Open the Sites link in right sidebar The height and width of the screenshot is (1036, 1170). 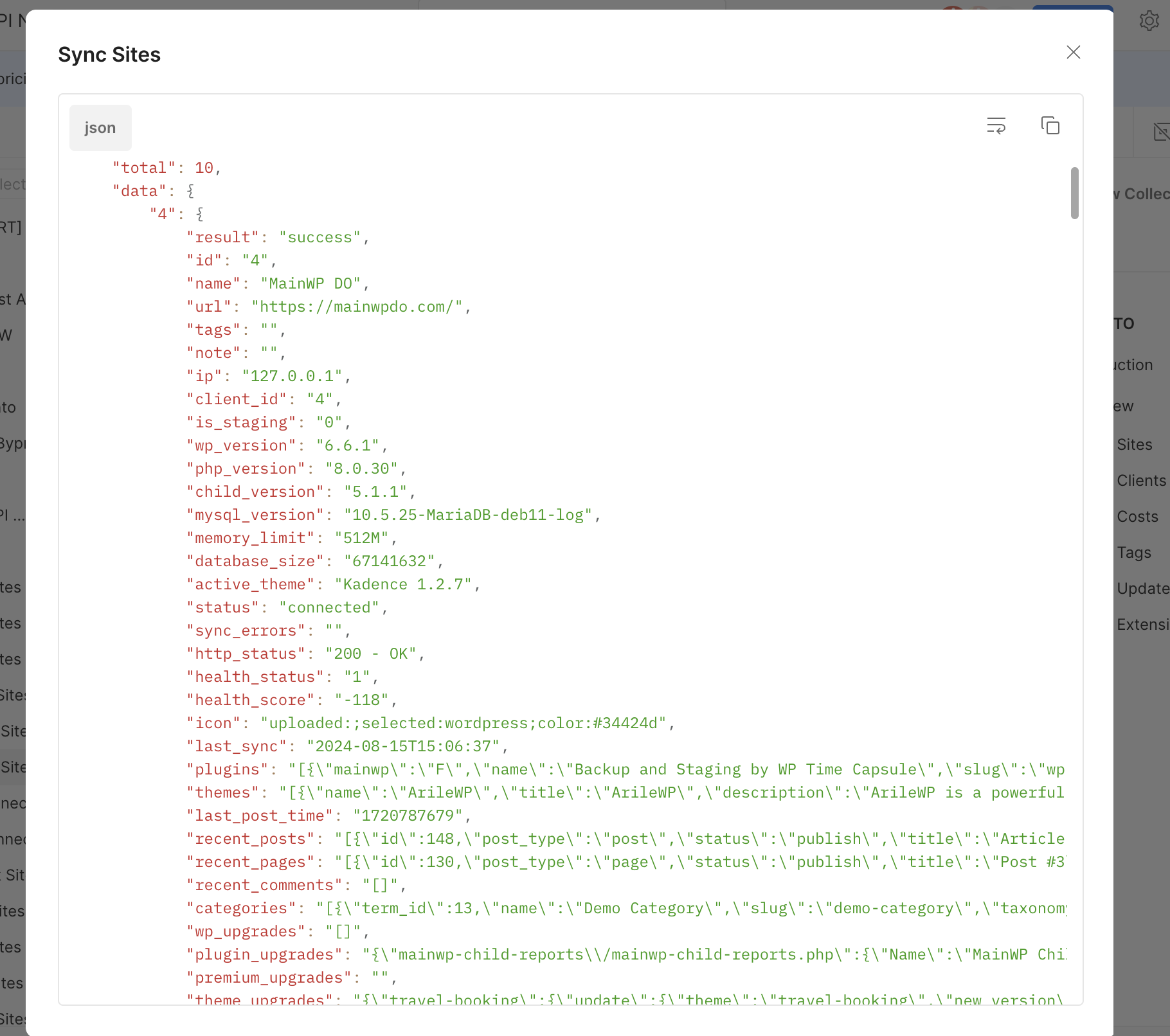click(x=1134, y=445)
